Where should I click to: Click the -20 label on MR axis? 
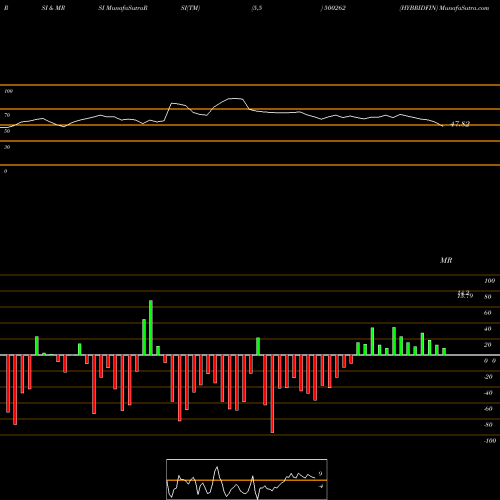tap(488, 377)
